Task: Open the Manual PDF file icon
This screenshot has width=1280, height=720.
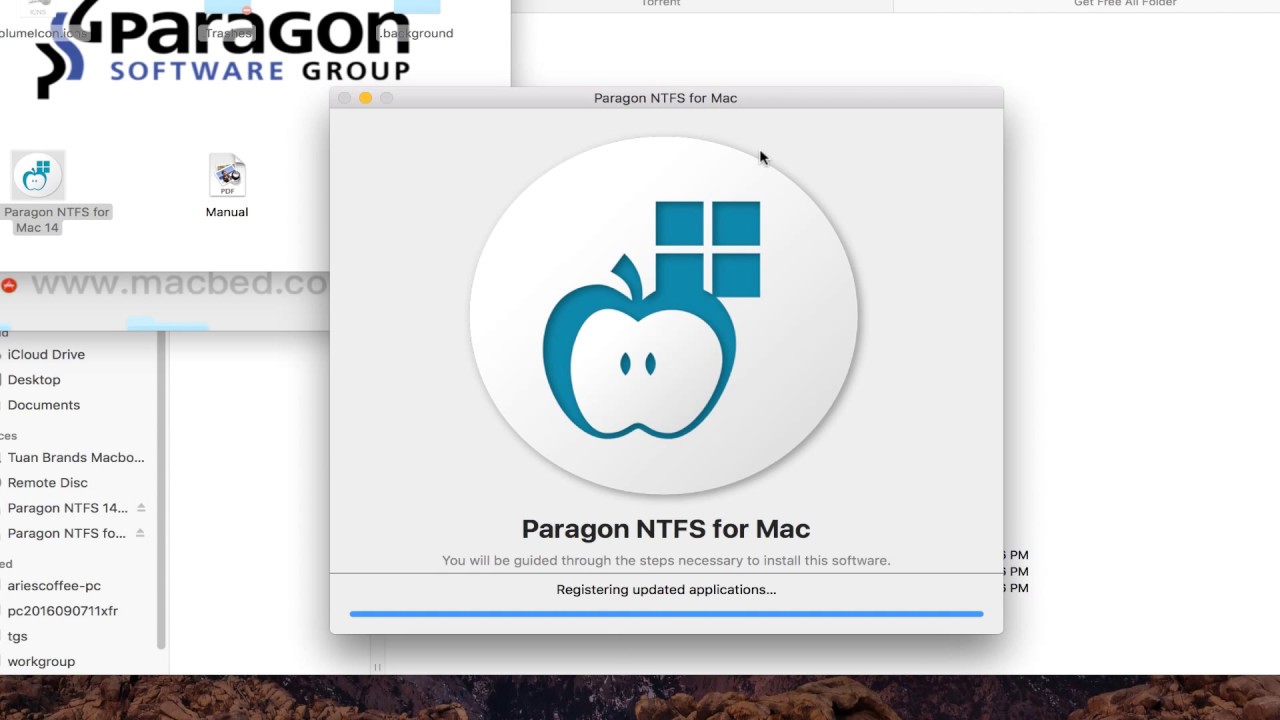Action: [227, 176]
